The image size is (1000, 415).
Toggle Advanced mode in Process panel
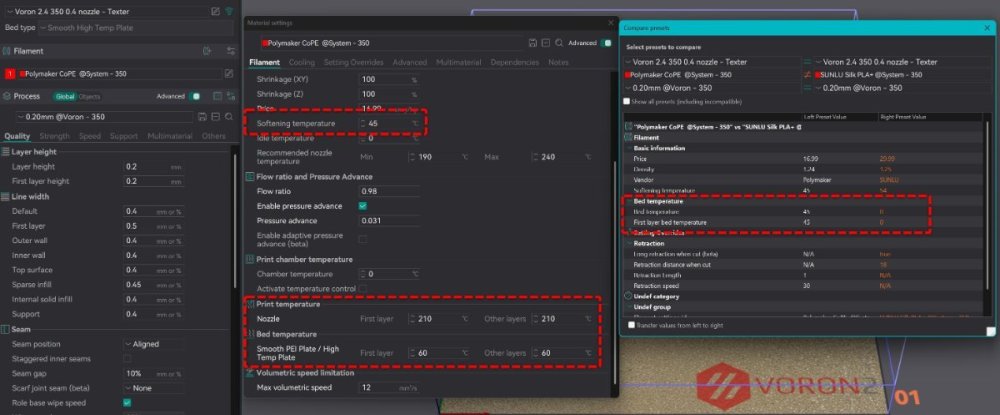(x=195, y=96)
